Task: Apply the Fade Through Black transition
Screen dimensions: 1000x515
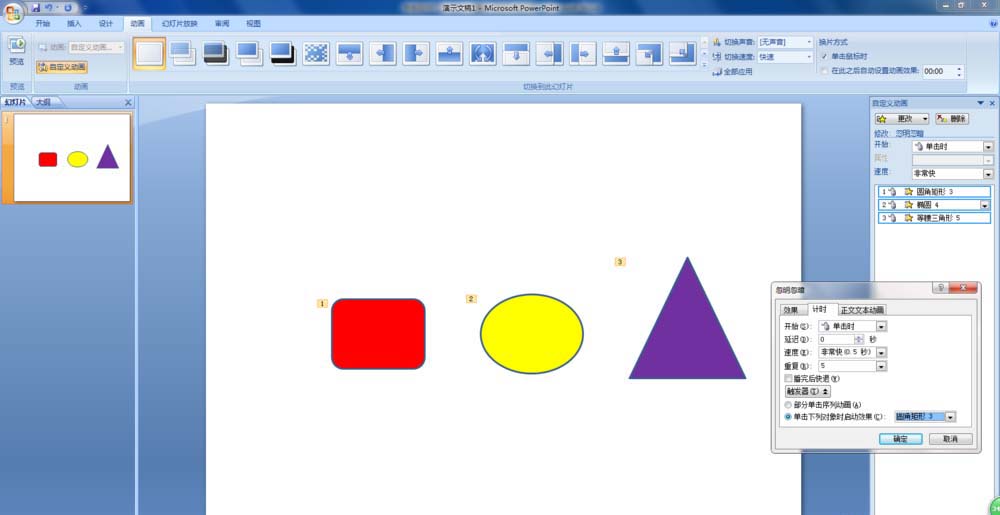Action: pos(216,54)
